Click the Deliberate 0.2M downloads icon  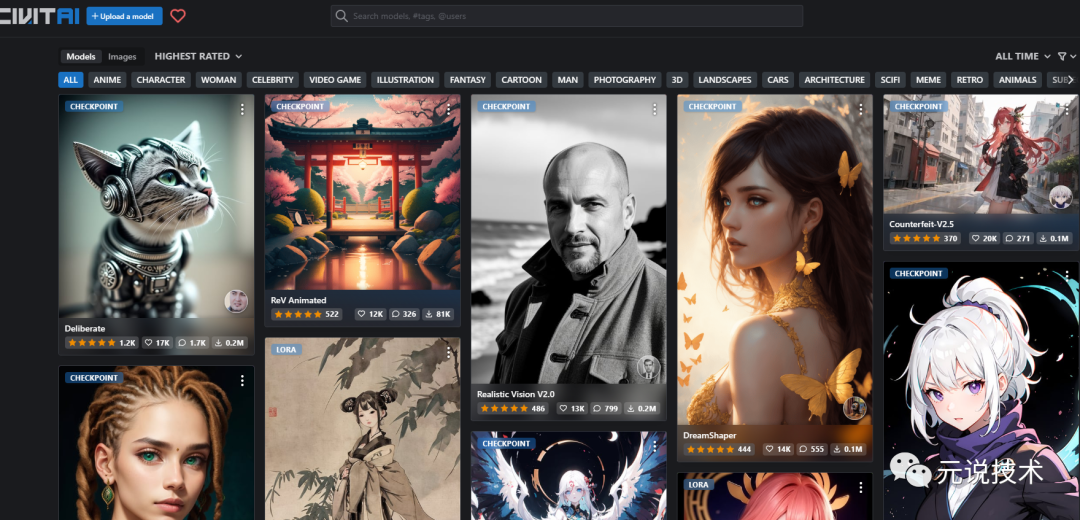[x=218, y=342]
